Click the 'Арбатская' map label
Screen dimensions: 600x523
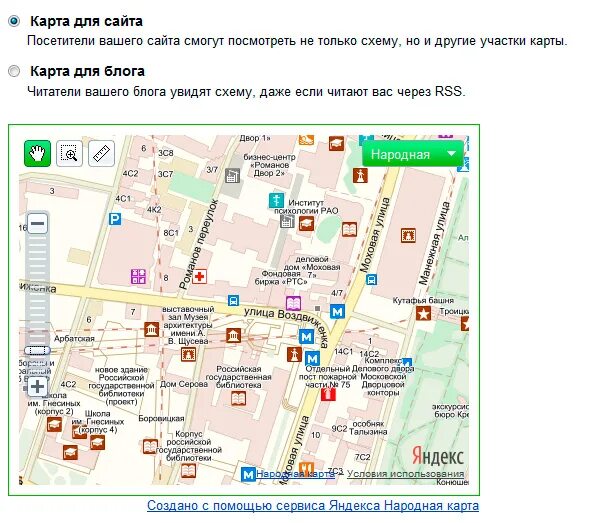click(x=74, y=339)
